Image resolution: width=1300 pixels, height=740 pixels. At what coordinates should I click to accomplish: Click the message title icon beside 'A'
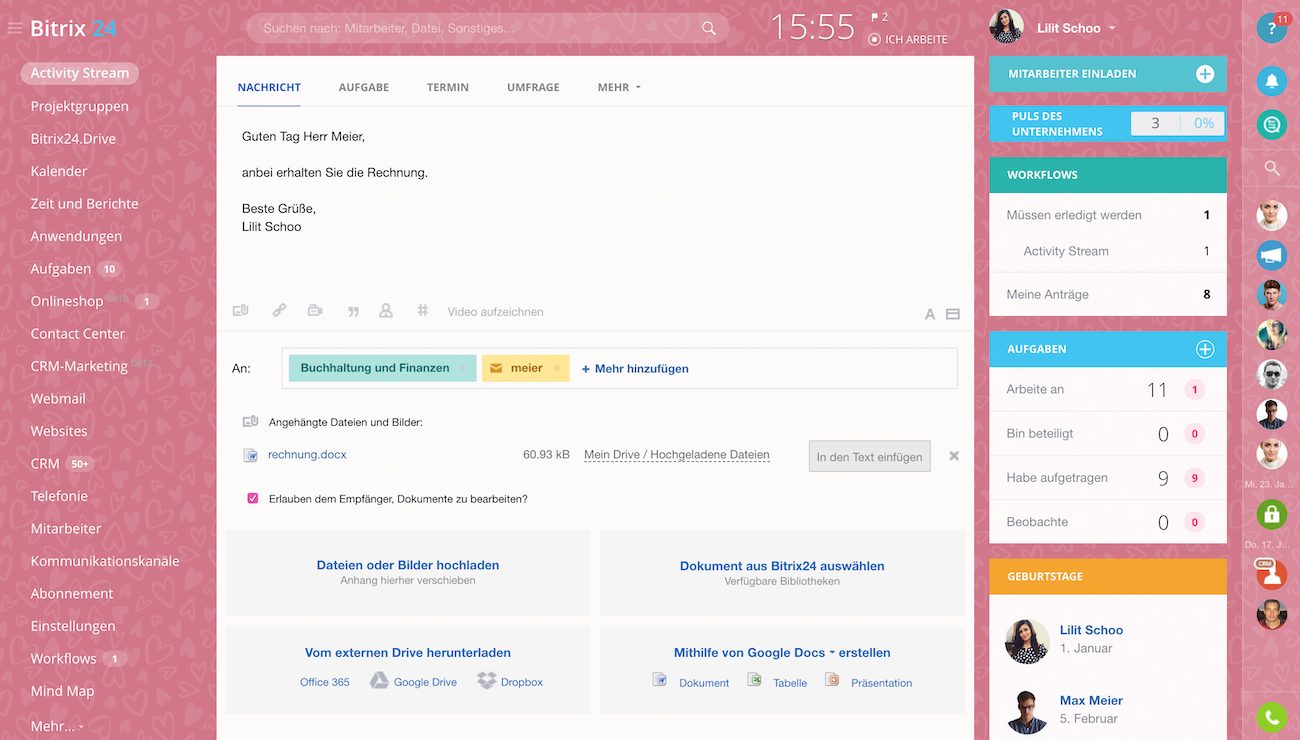(x=953, y=314)
